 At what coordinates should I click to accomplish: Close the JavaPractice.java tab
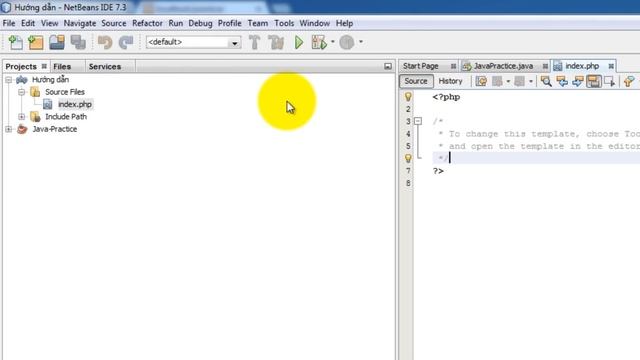tap(545, 66)
